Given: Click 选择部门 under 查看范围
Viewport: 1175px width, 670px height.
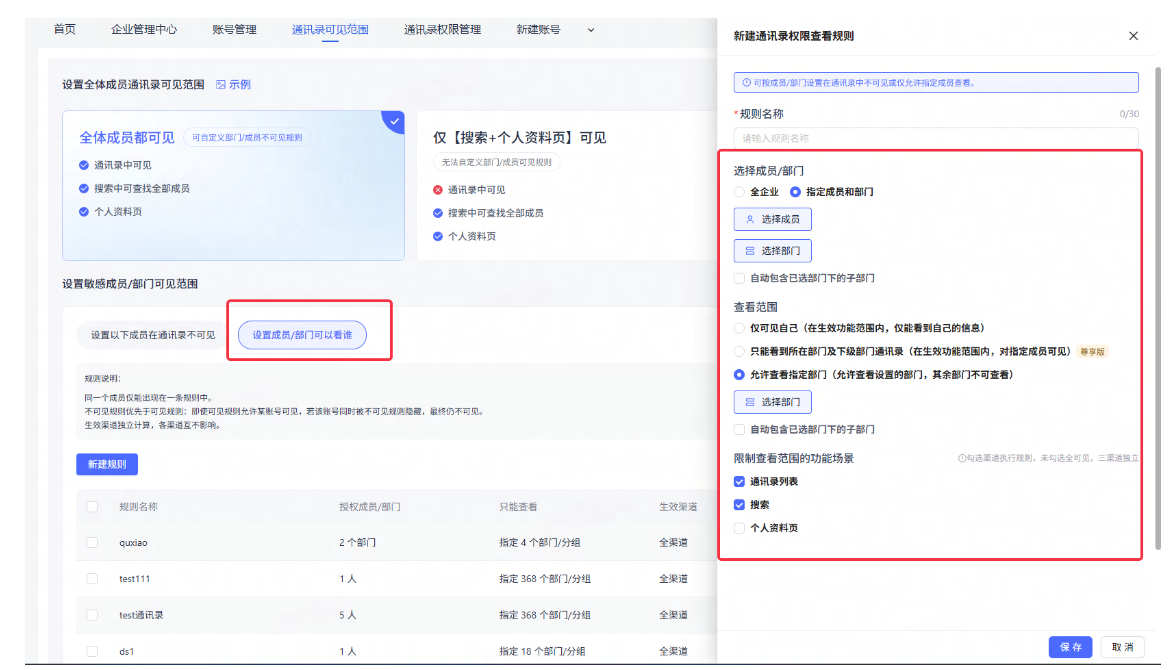Looking at the screenshot, I should 773,402.
